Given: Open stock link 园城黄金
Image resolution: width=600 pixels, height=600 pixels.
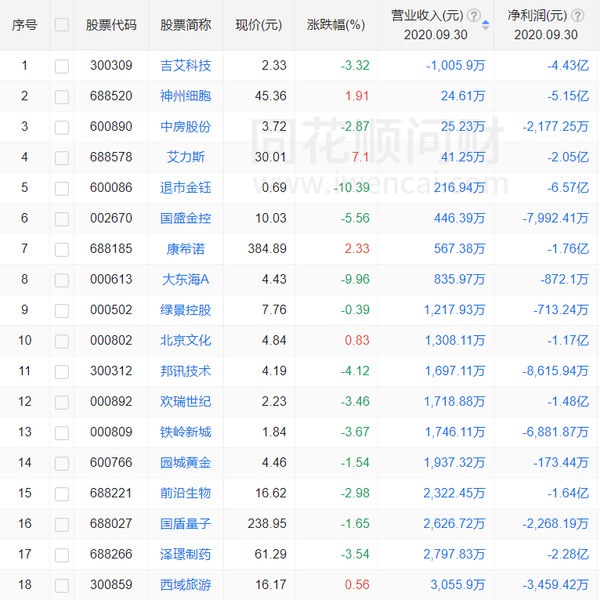Looking at the screenshot, I should tap(186, 463).
